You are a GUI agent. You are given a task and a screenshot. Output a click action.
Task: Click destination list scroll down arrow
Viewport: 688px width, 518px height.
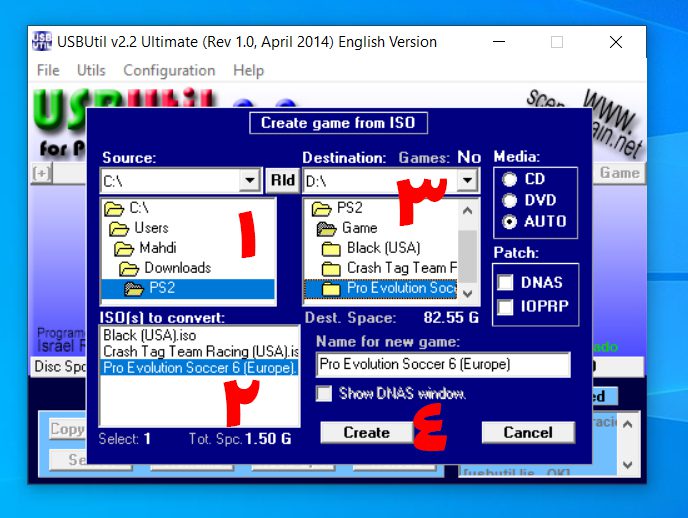tap(467, 293)
